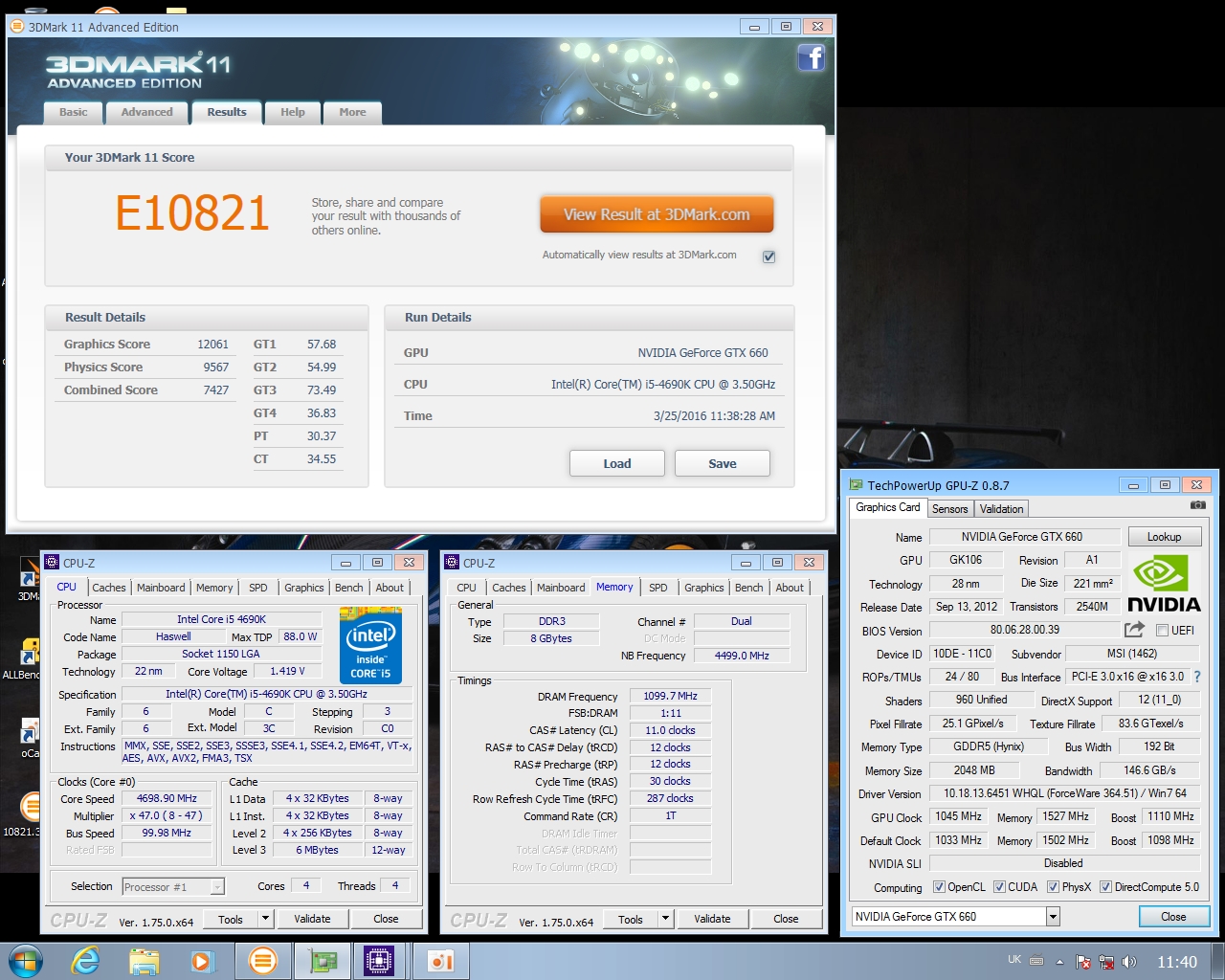
Task: Switch to the Sensors tab in GPU-Z
Action: (950, 509)
